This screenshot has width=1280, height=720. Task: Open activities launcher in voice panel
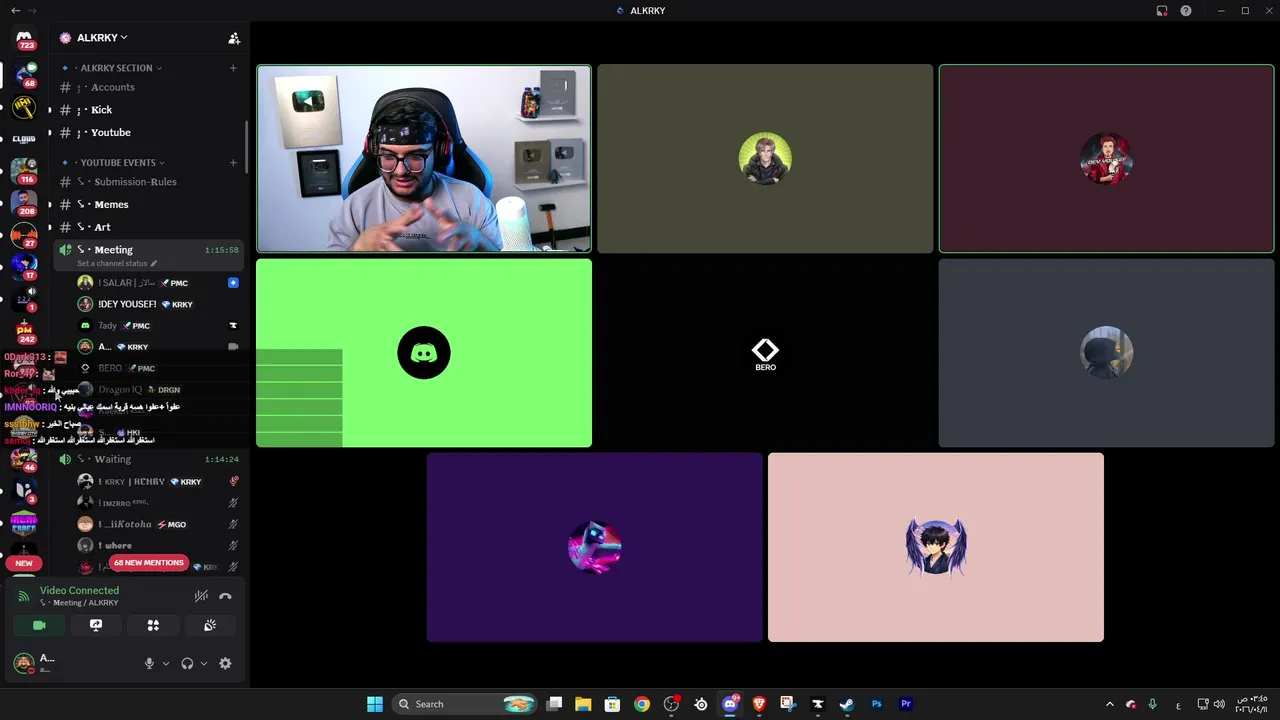(153, 625)
